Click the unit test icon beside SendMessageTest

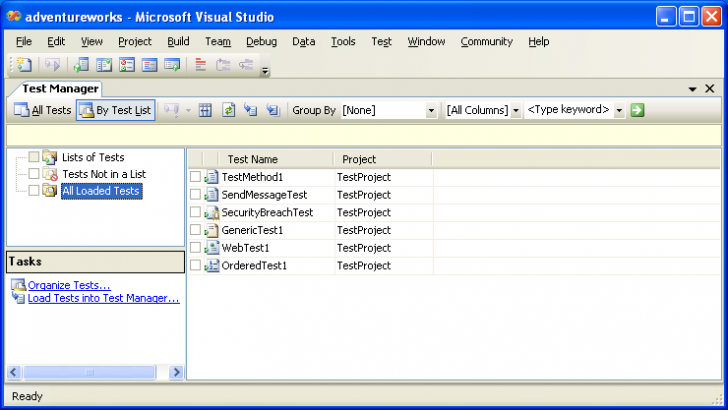point(211,195)
